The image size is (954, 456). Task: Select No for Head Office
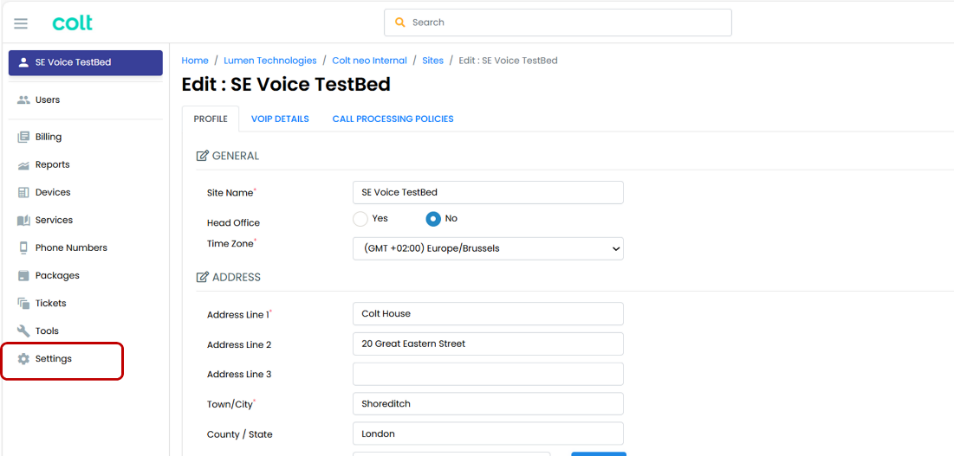pos(433,219)
